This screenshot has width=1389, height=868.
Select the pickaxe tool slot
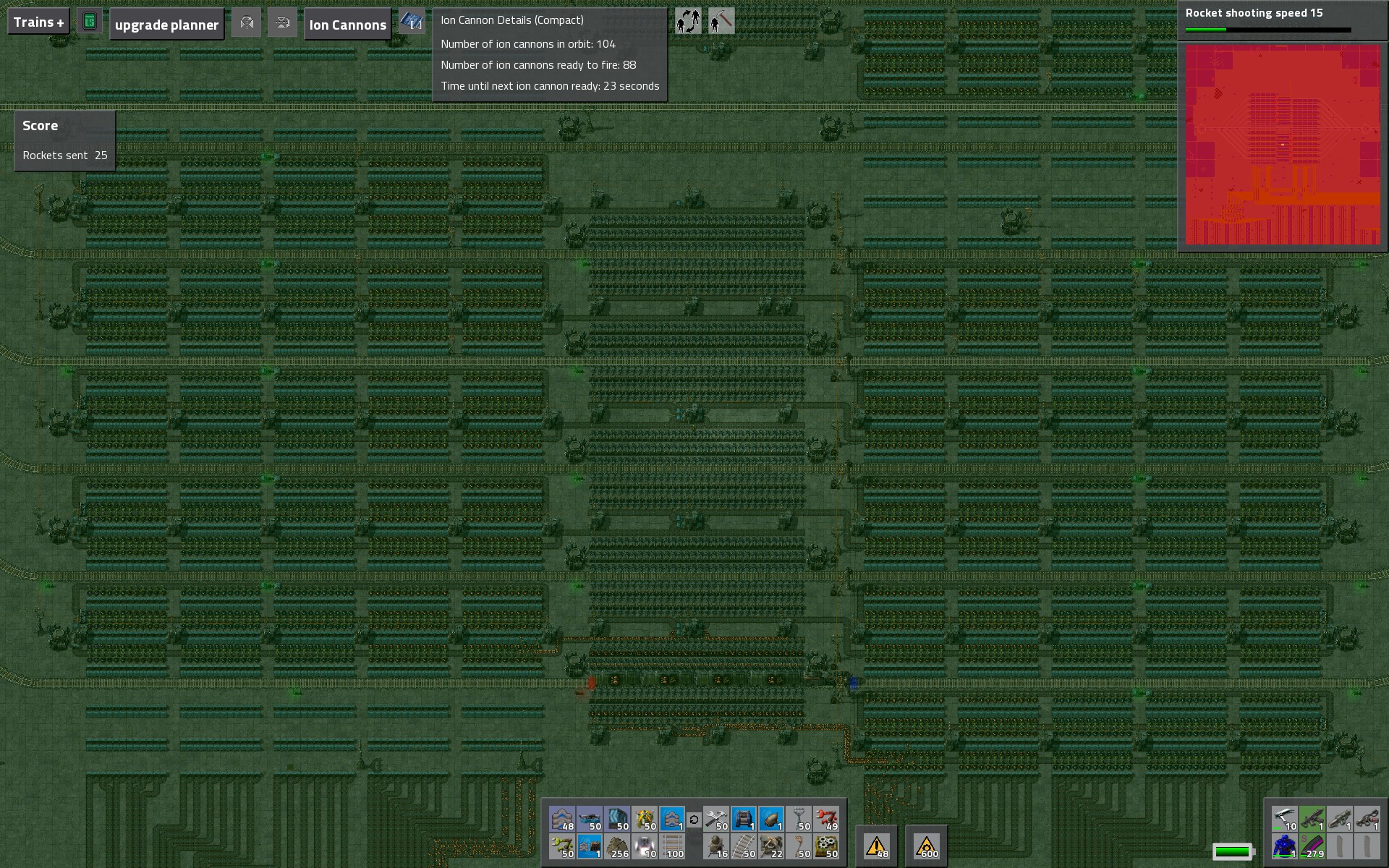click(1284, 819)
